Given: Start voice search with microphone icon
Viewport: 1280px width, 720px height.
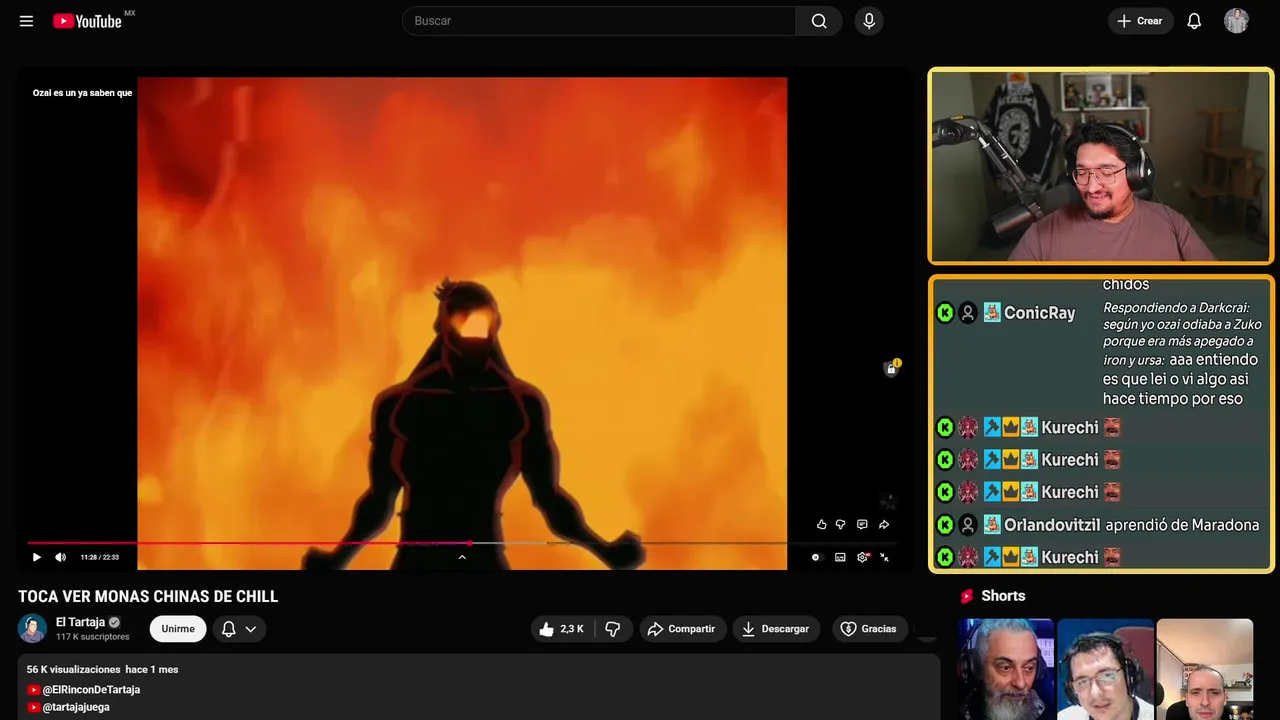Looking at the screenshot, I should point(869,21).
